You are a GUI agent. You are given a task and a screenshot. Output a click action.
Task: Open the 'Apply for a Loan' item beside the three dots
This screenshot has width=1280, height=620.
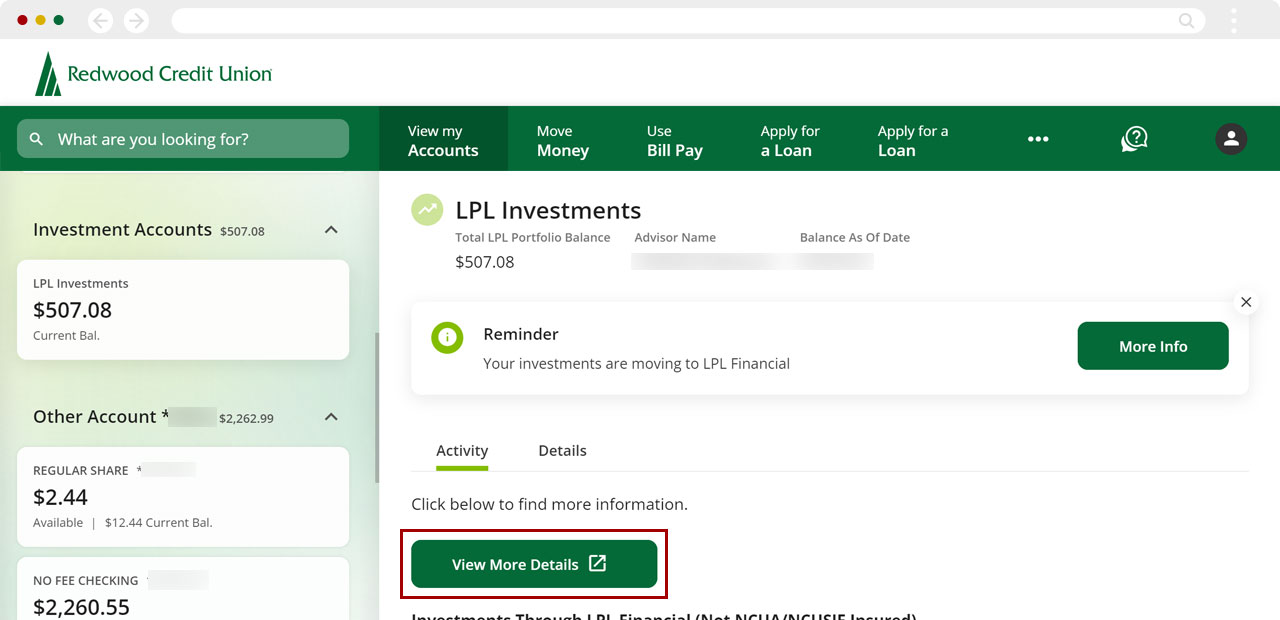[x=912, y=140]
